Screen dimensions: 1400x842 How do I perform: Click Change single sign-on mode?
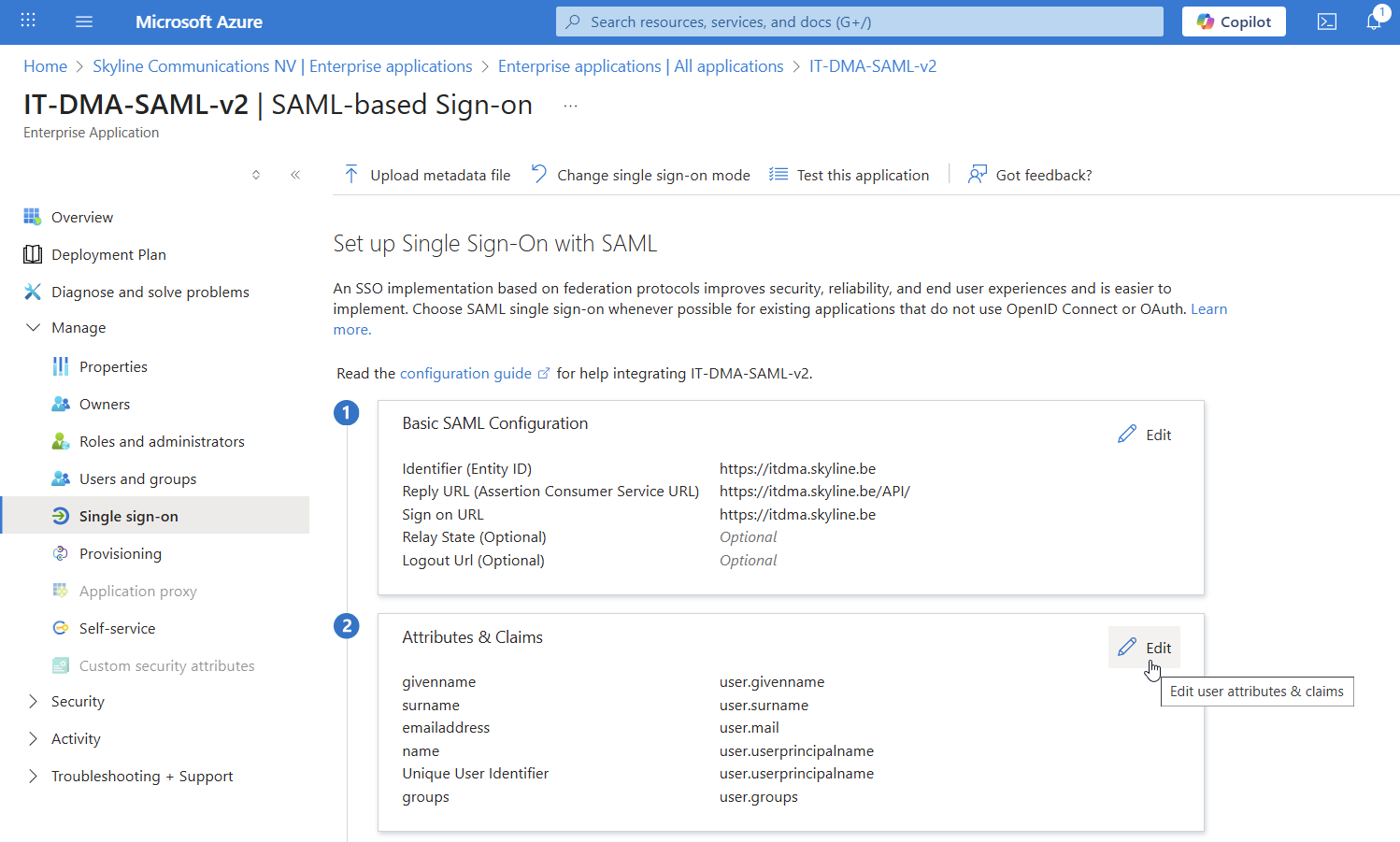click(653, 175)
